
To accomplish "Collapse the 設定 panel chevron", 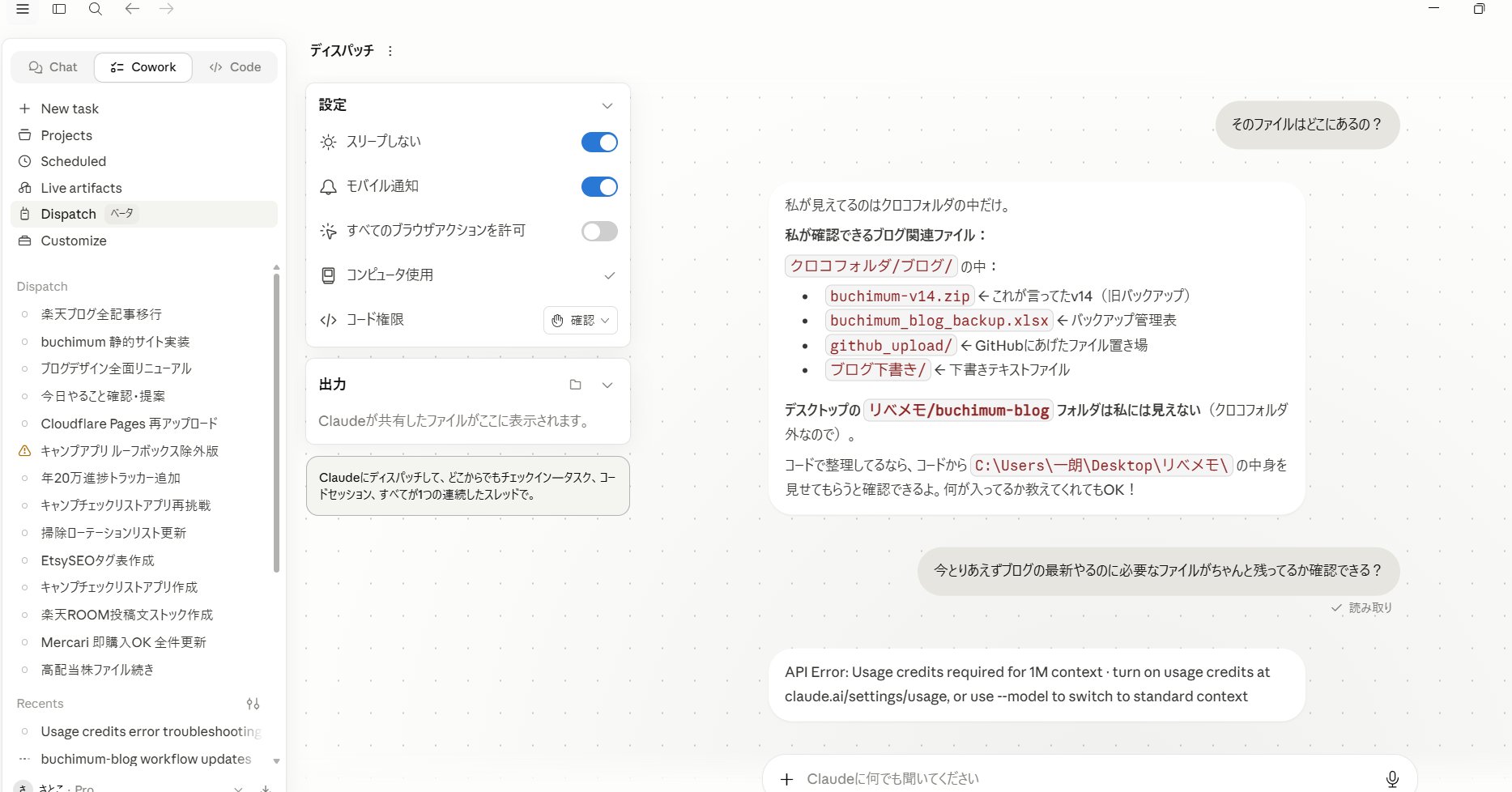I will pos(607,105).
